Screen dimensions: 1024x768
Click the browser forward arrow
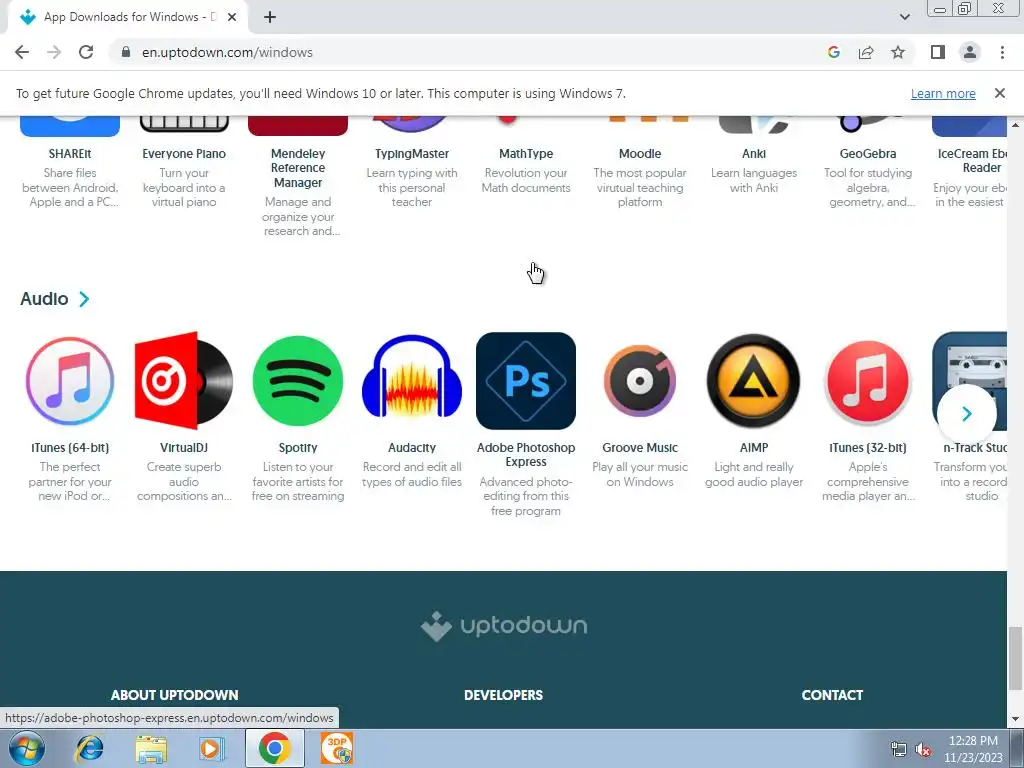coord(54,52)
